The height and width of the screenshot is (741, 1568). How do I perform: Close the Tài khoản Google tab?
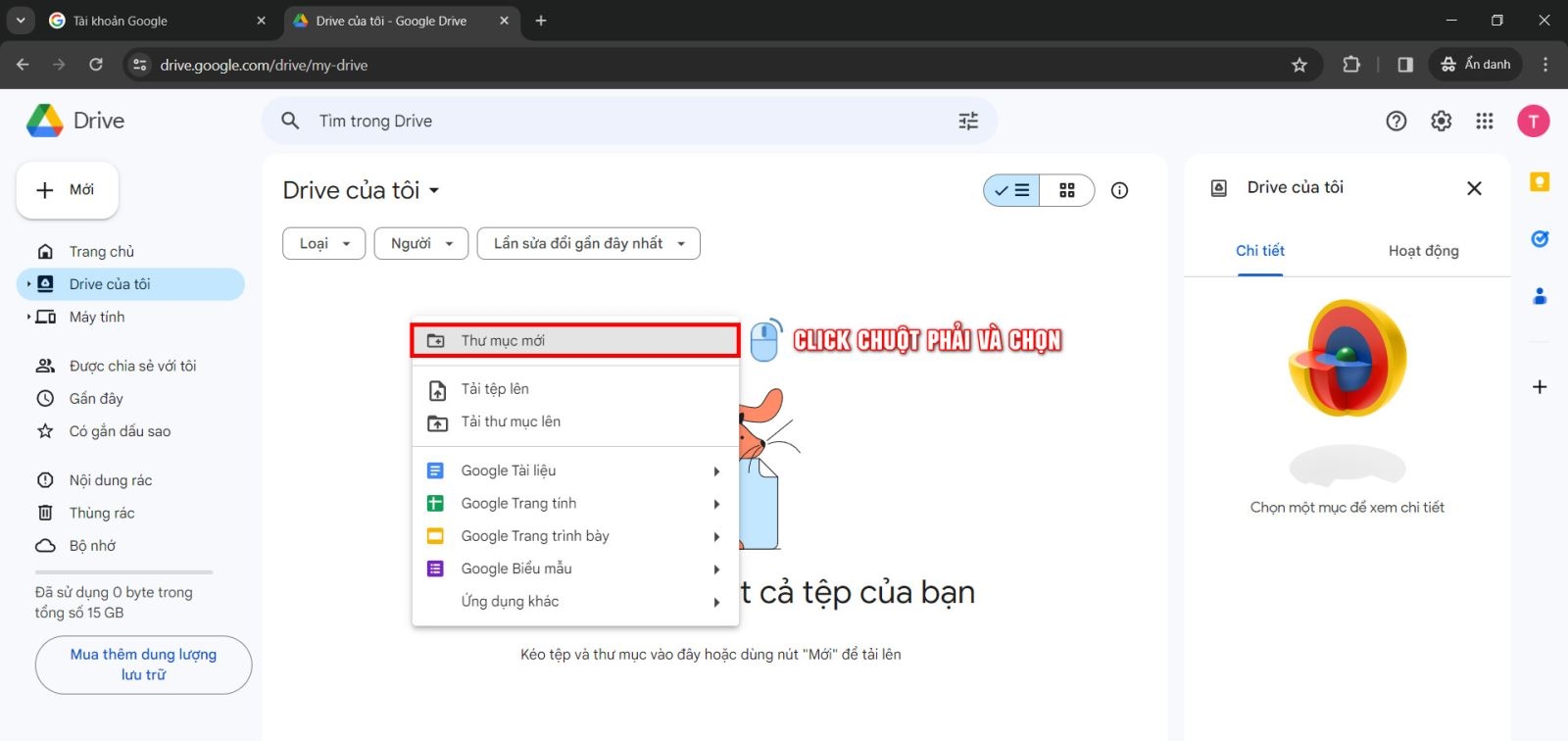tap(261, 21)
